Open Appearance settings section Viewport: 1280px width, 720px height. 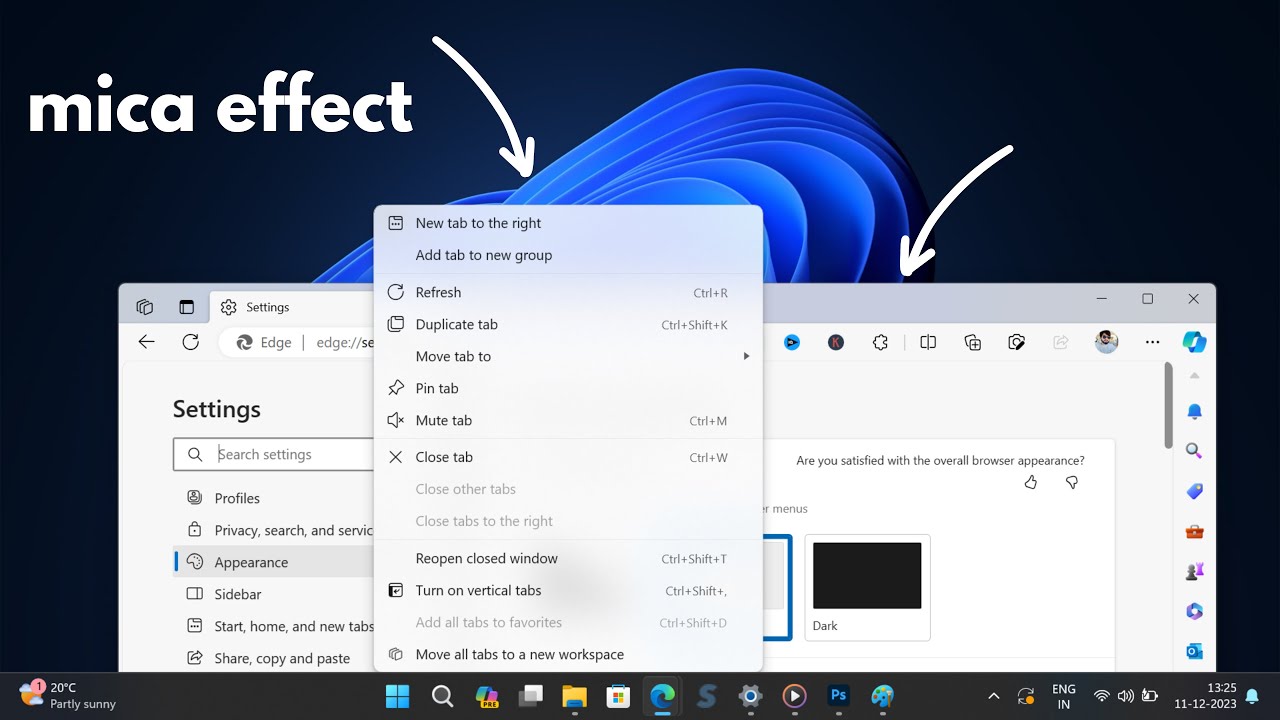(x=275, y=562)
